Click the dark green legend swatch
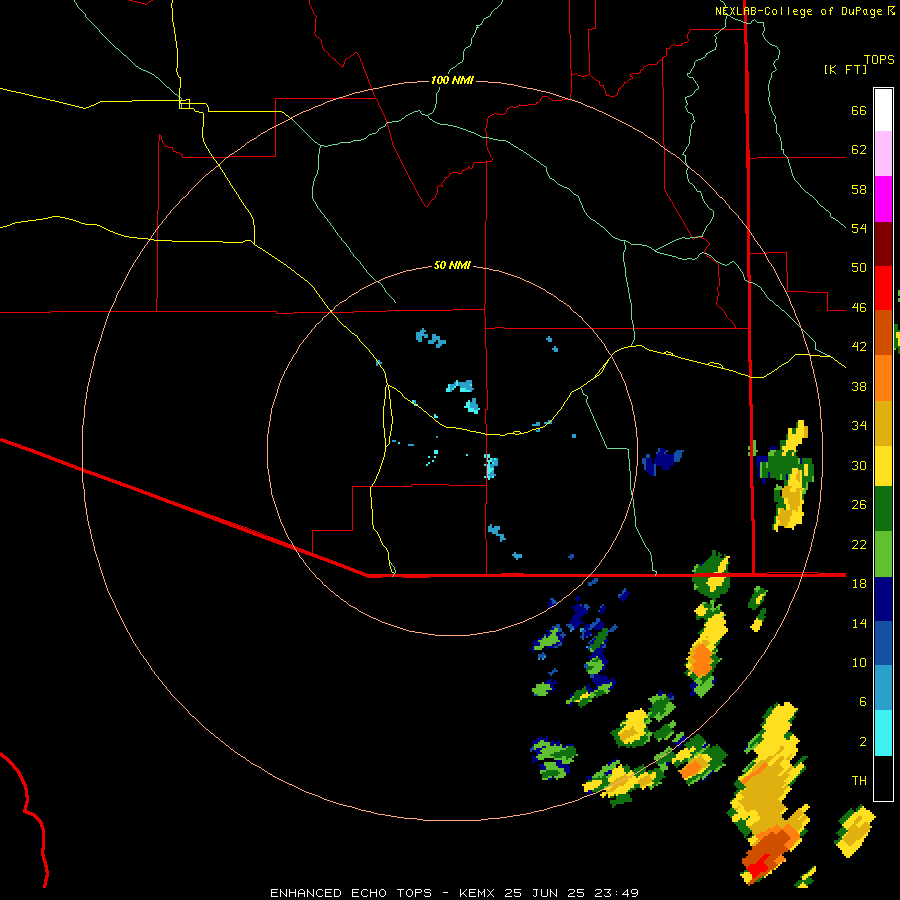The image size is (900, 900). pos(883,509)
